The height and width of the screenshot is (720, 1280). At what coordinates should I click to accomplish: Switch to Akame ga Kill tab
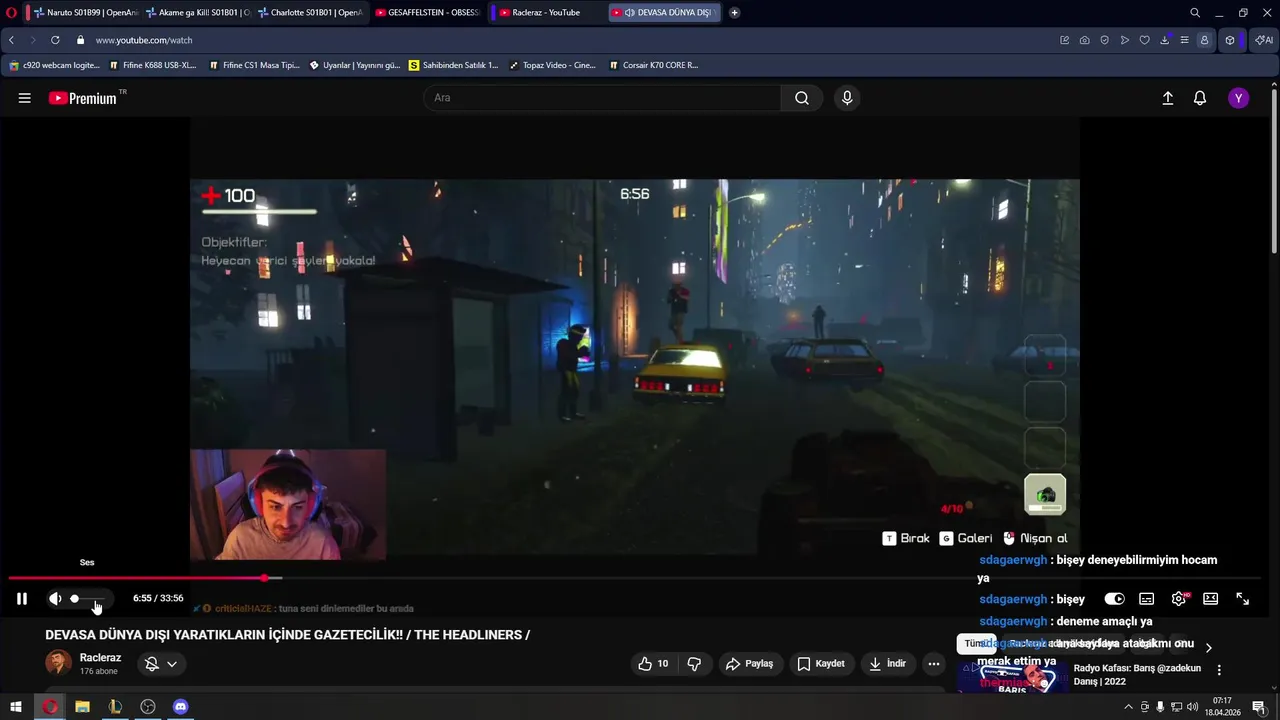pos(196,13)
